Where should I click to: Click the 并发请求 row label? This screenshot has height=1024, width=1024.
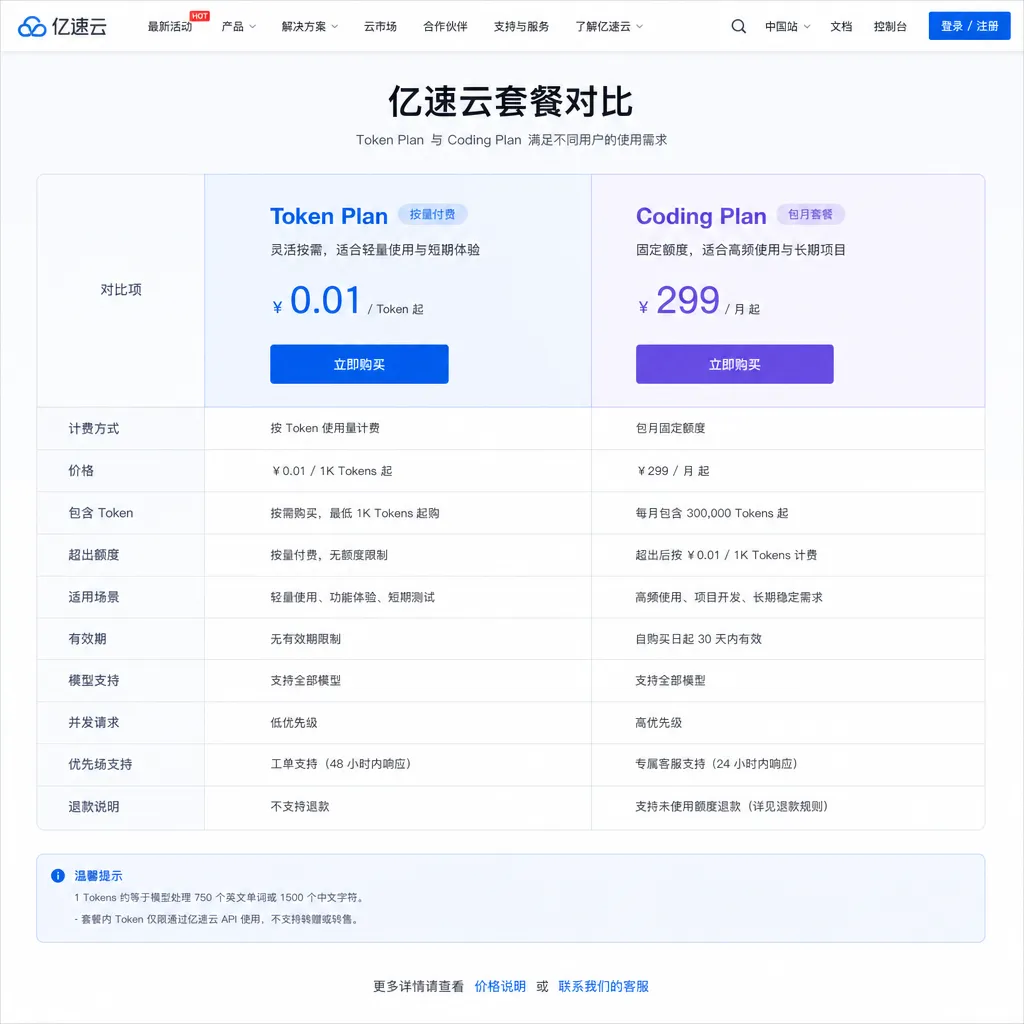point(93,722)
